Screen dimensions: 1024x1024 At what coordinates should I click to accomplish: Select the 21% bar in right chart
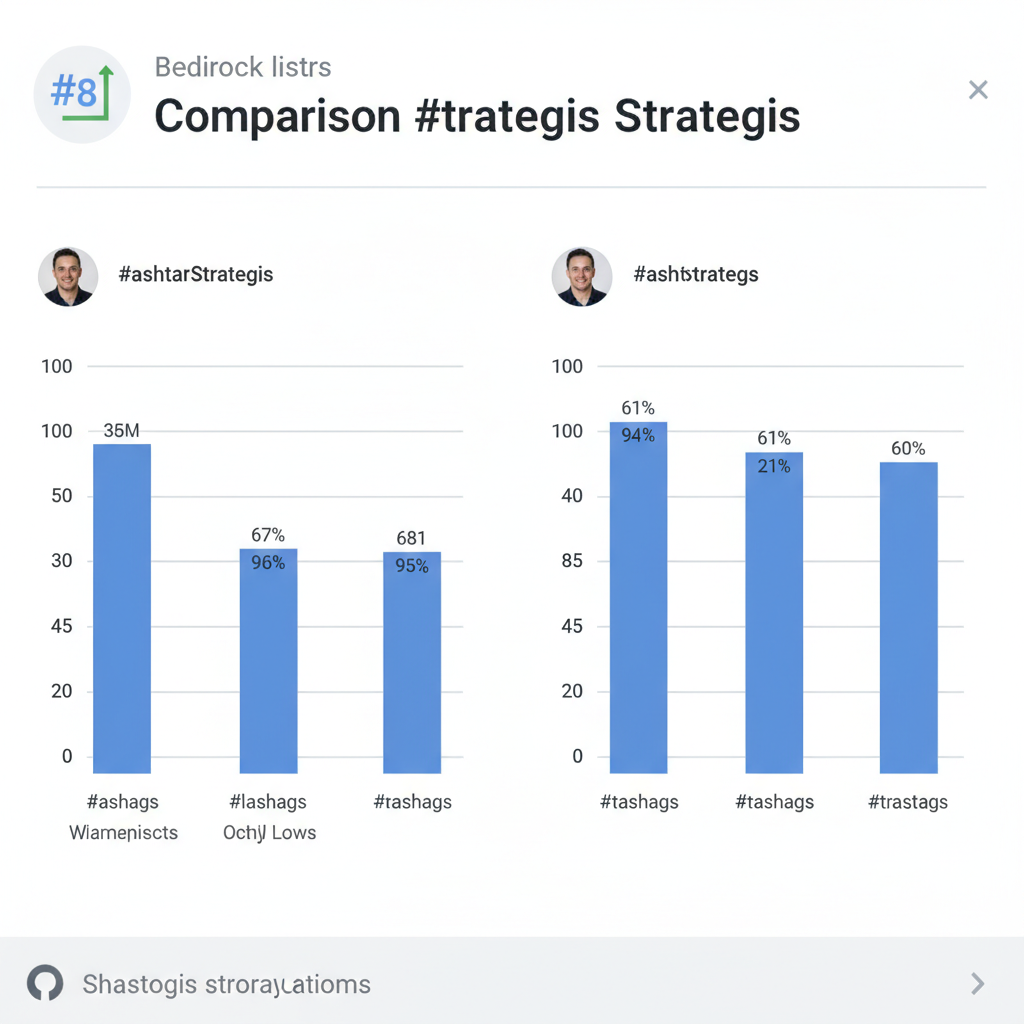coord(773,612)
